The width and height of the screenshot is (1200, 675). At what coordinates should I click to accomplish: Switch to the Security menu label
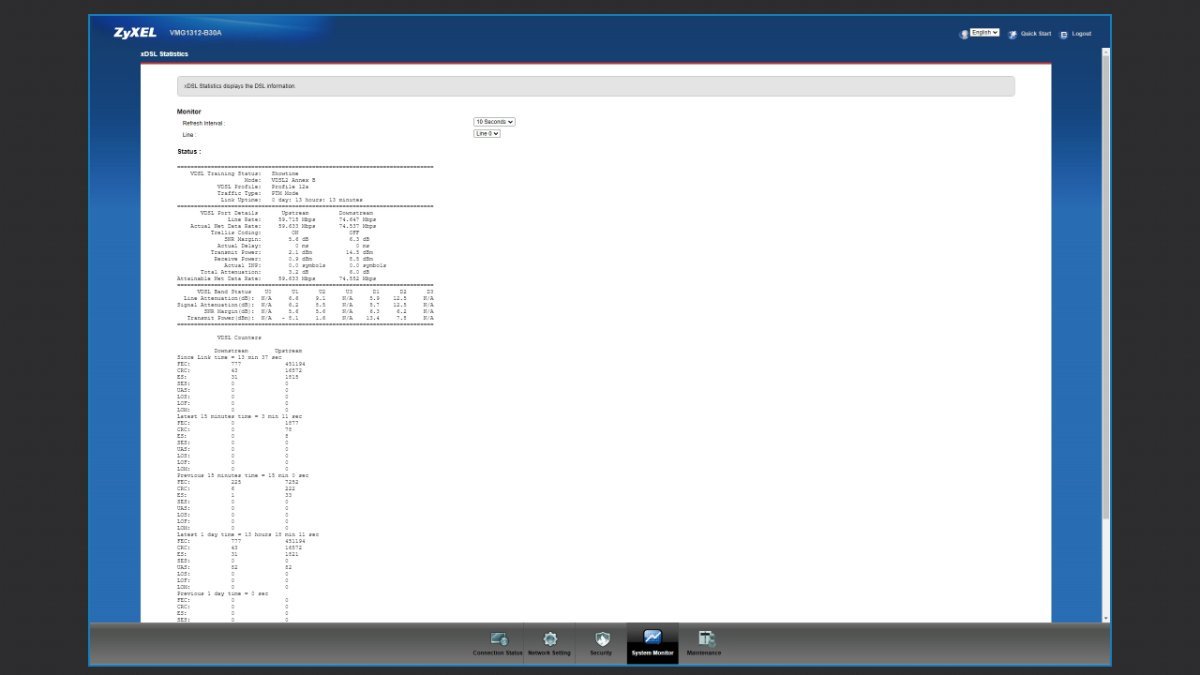tap(601, 653)
